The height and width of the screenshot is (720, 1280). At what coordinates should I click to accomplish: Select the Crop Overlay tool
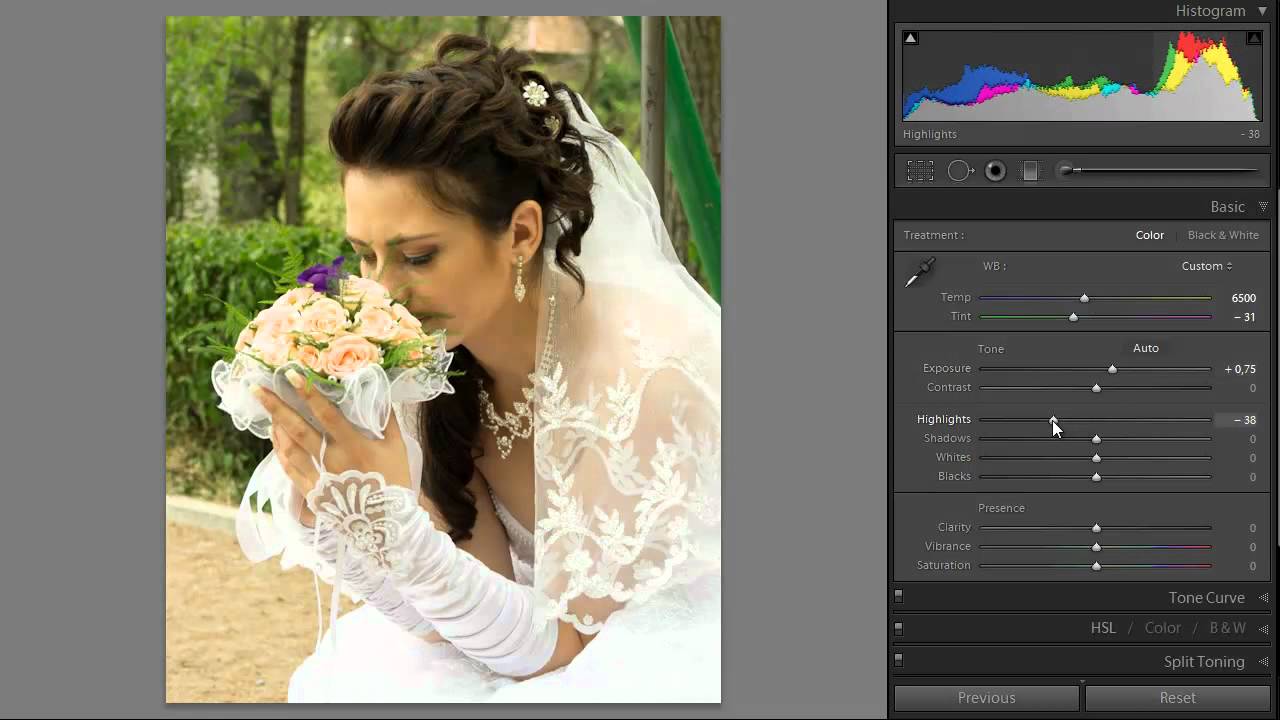[x=920, y=171]
